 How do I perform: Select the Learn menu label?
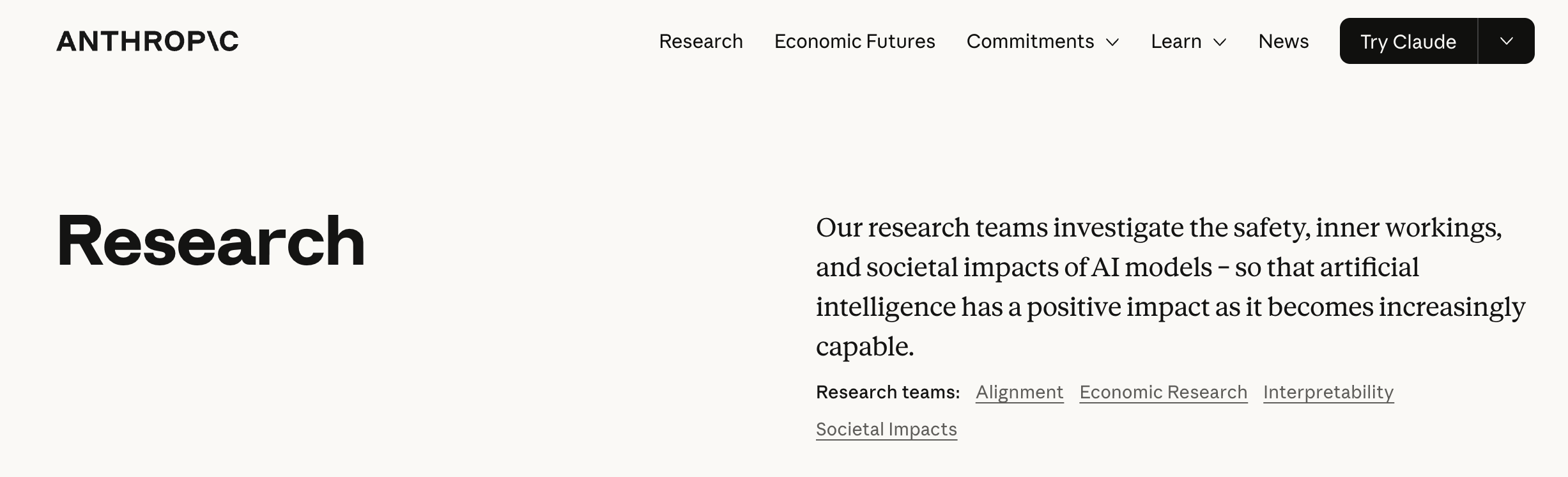(x=1176, y=42)
